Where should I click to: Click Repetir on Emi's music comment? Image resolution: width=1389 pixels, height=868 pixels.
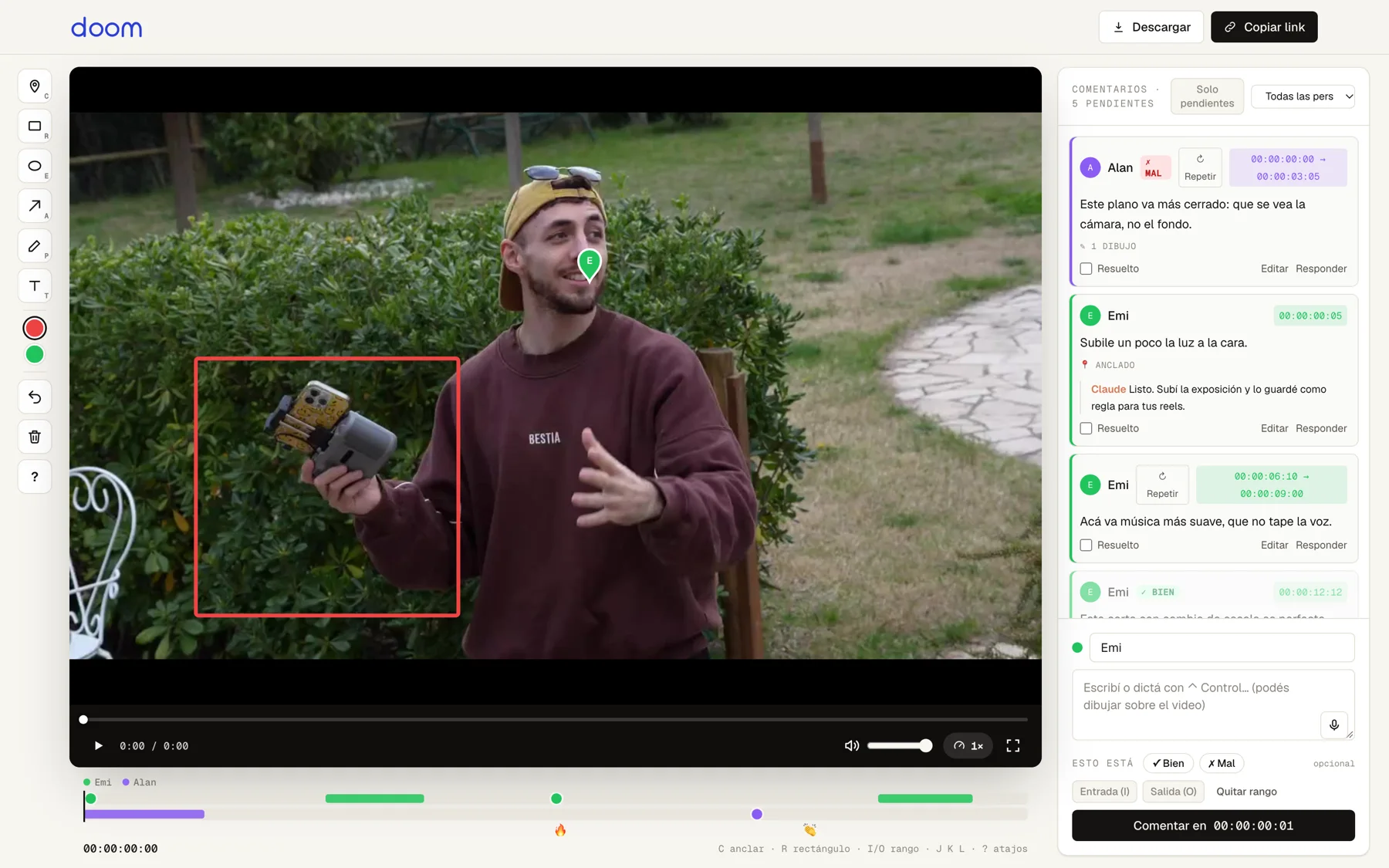pyautogui.click(x=1162, y=485)
